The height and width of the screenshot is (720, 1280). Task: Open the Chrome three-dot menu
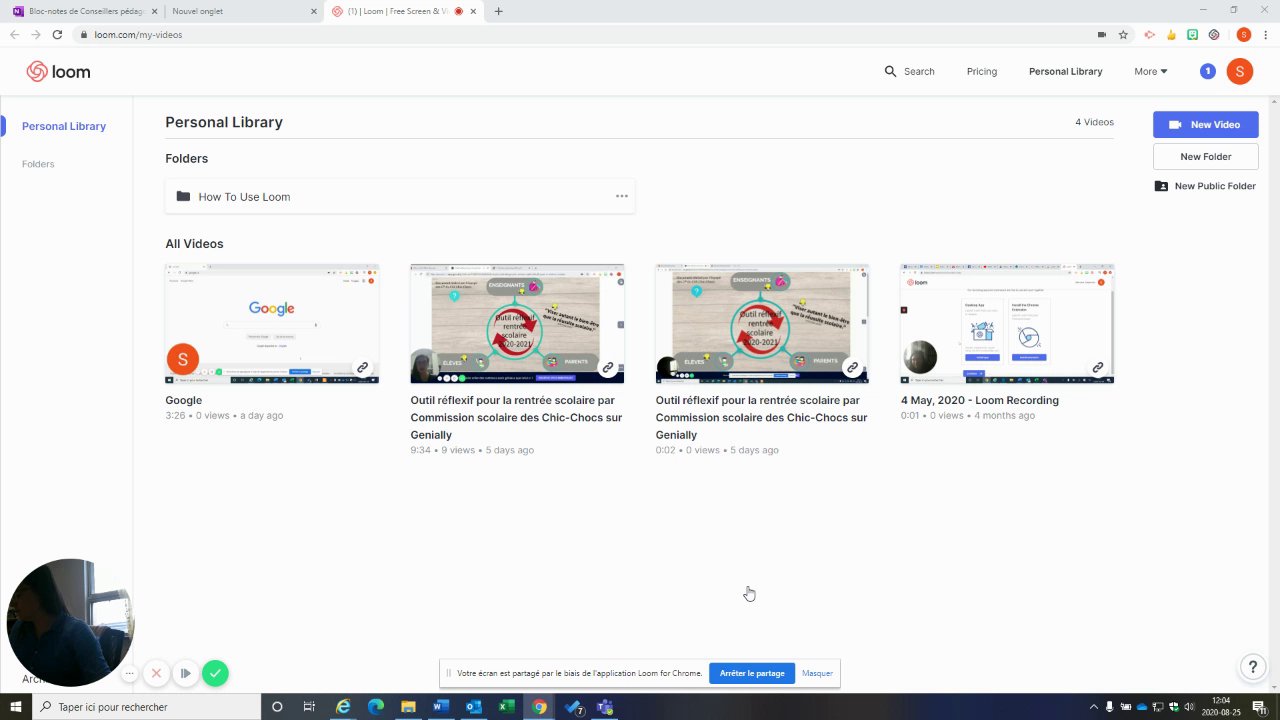(1264, 34)
